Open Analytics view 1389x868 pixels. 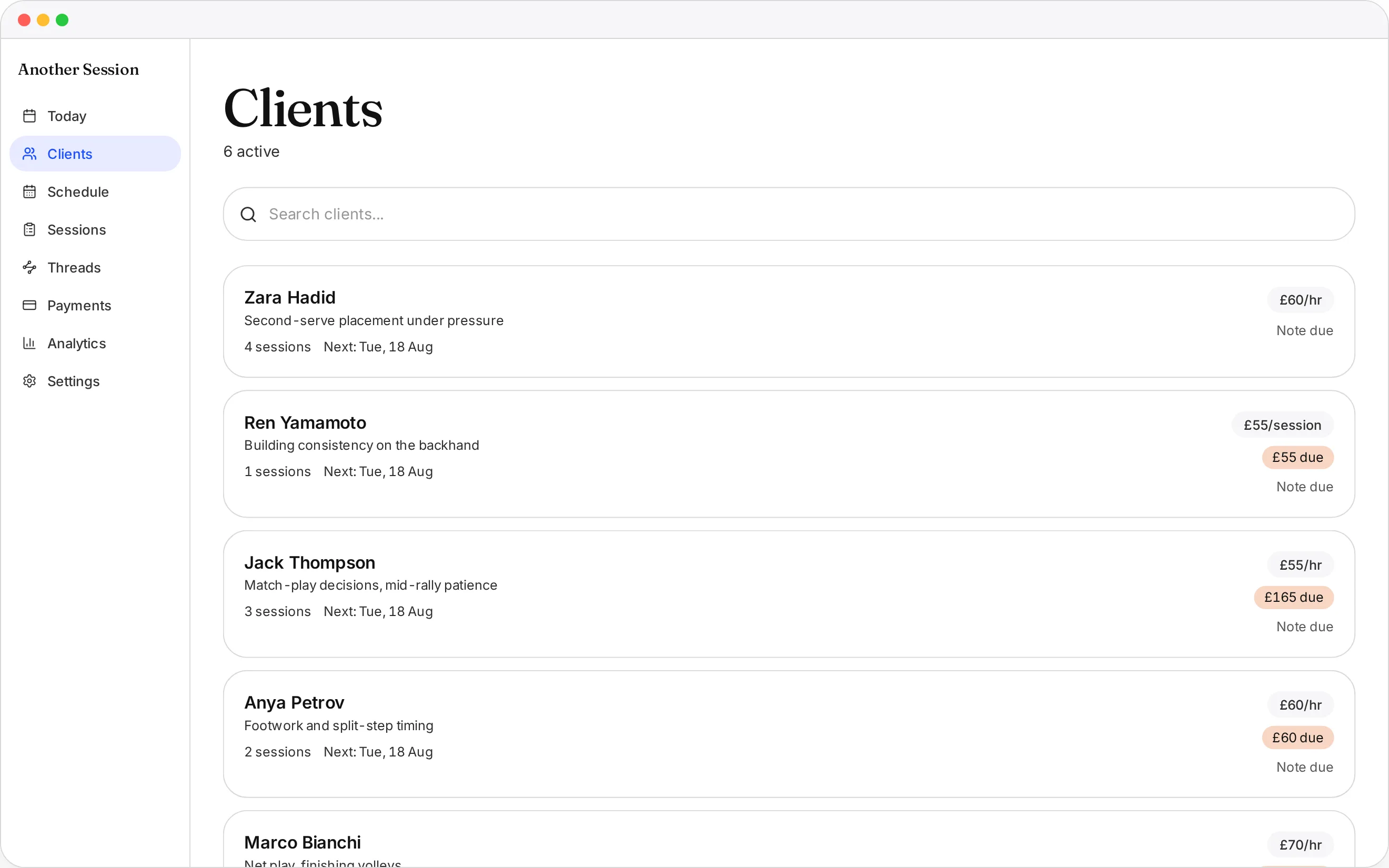click(95, 344)
